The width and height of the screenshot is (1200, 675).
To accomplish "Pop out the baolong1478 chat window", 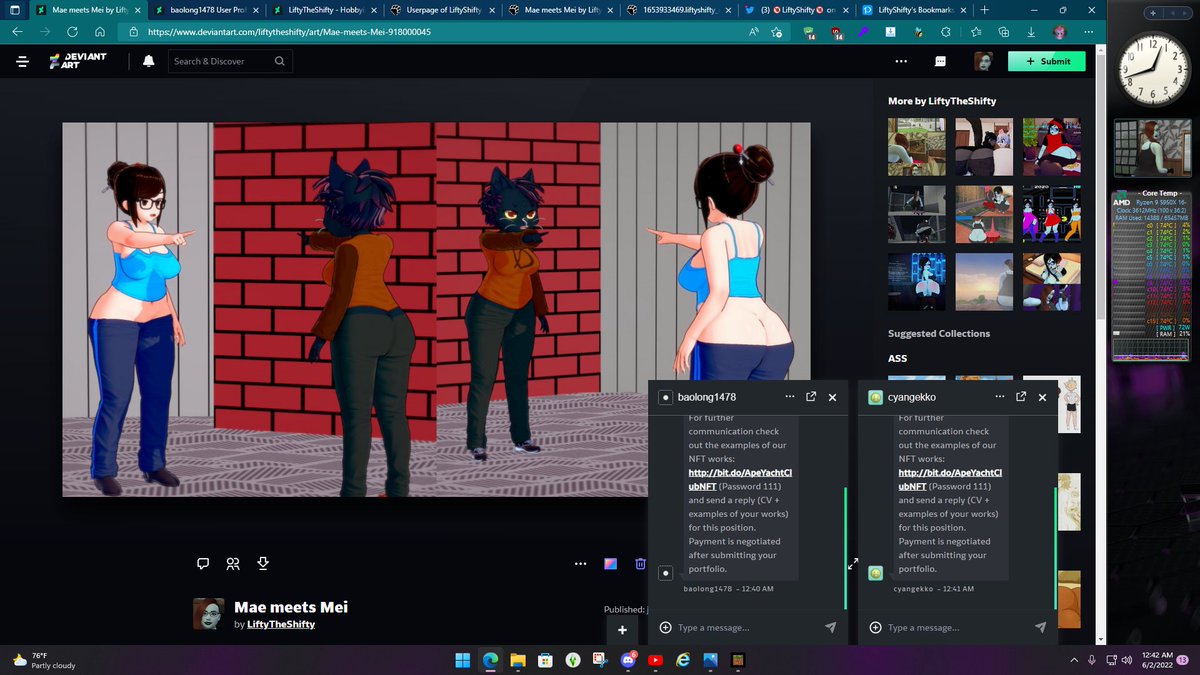I will (x=811, y=397).
